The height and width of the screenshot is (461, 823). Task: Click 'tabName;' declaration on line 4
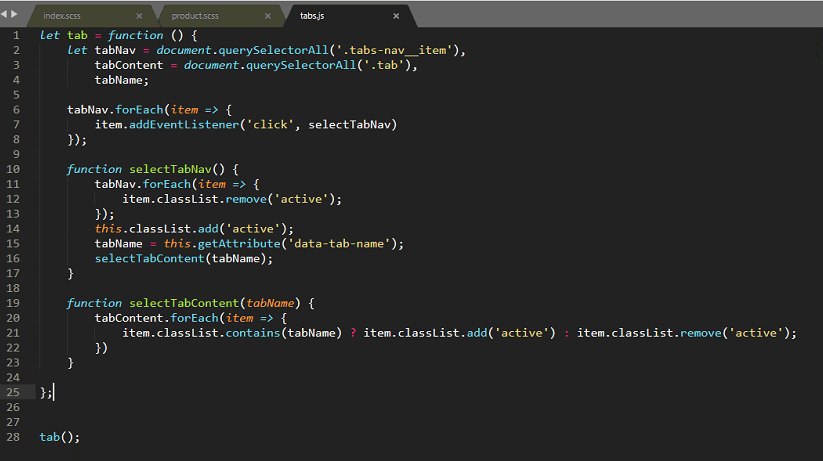click(x=122, y=80)
